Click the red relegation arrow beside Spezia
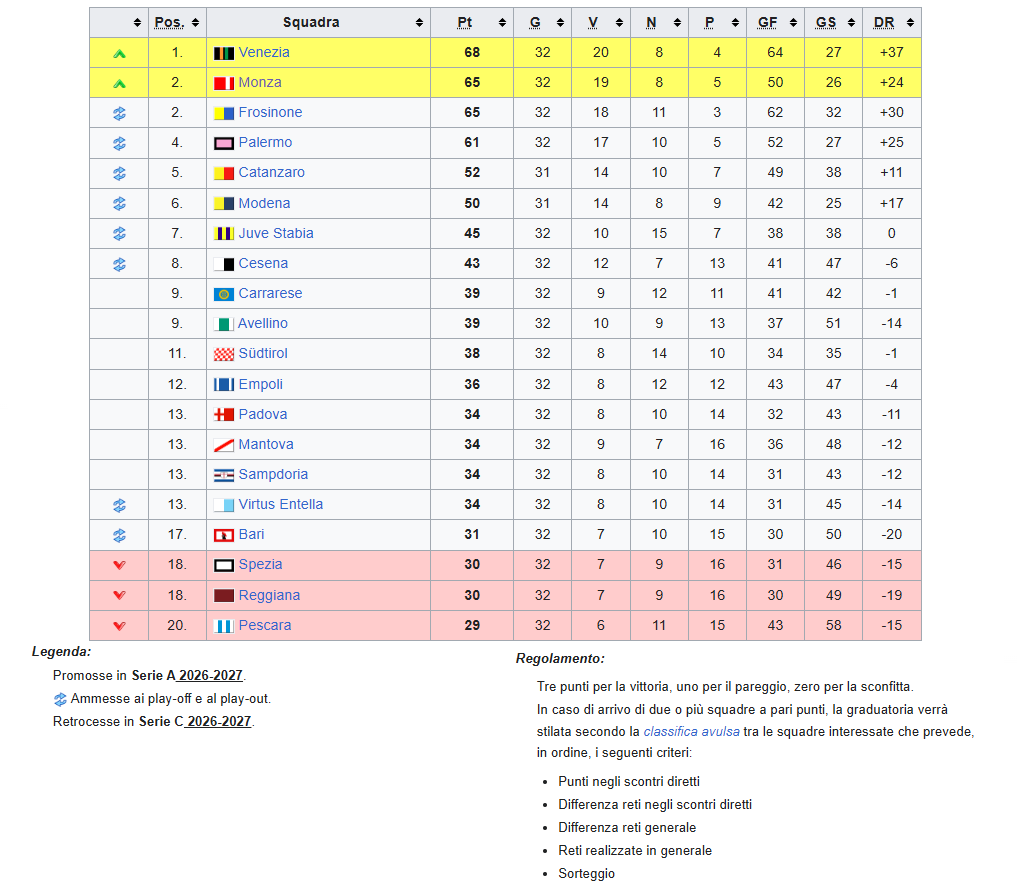Screen dimensions: 1017x887 [119, 565]
